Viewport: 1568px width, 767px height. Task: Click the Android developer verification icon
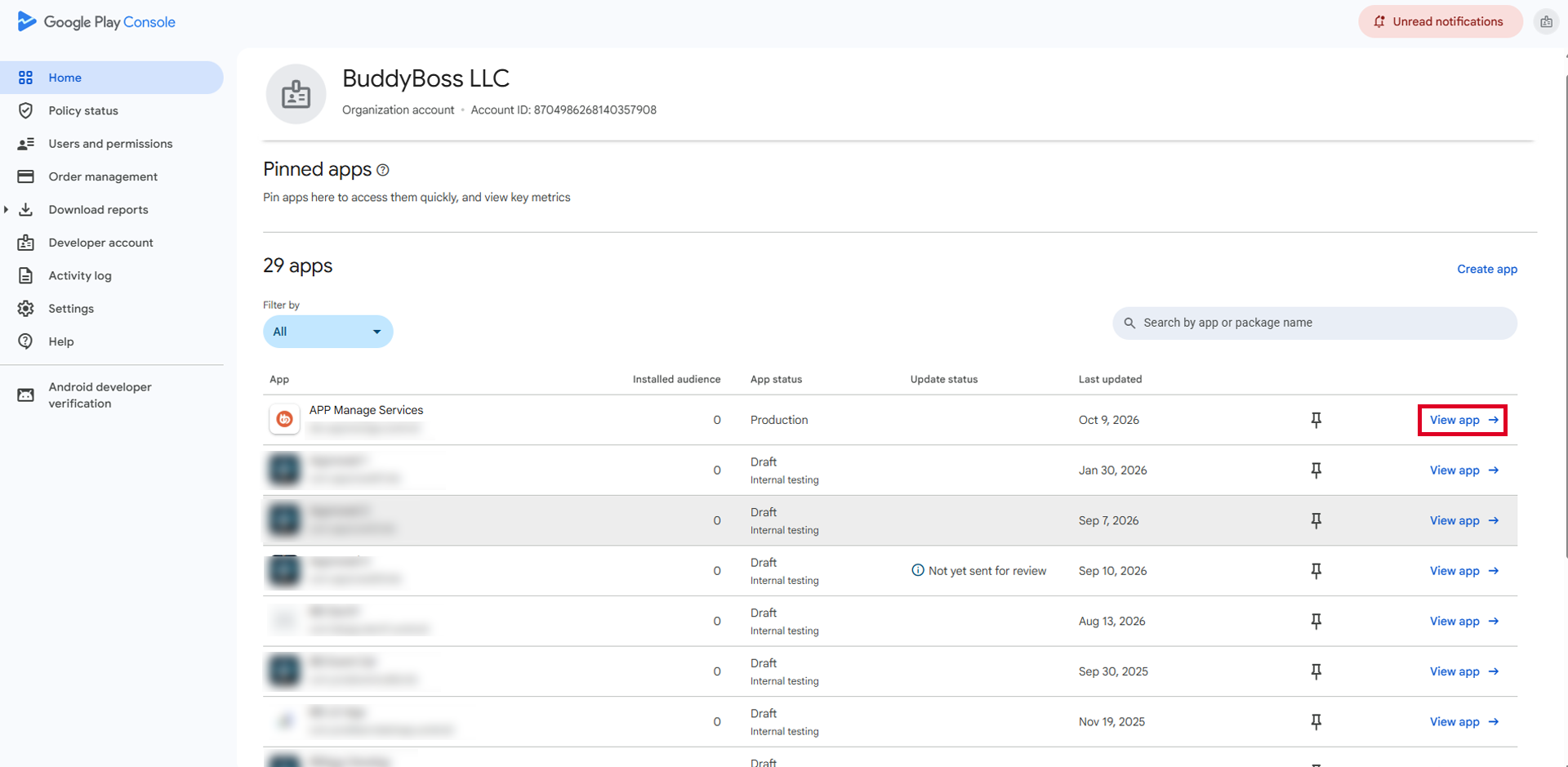26,395
